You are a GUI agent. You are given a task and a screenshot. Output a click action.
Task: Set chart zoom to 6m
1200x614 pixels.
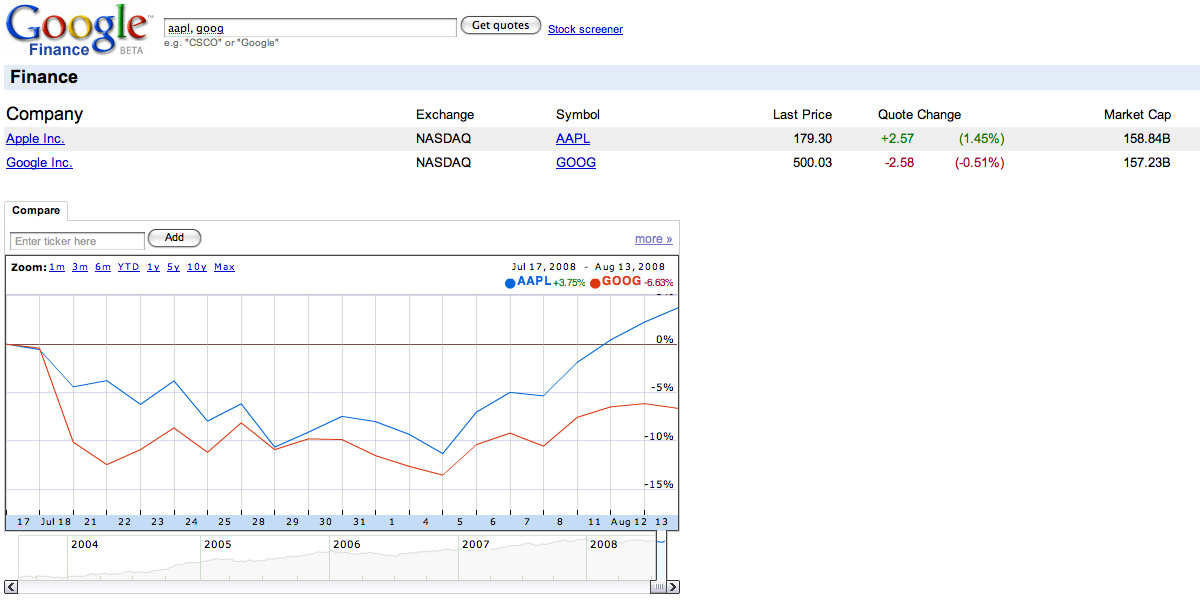[103, 267]
